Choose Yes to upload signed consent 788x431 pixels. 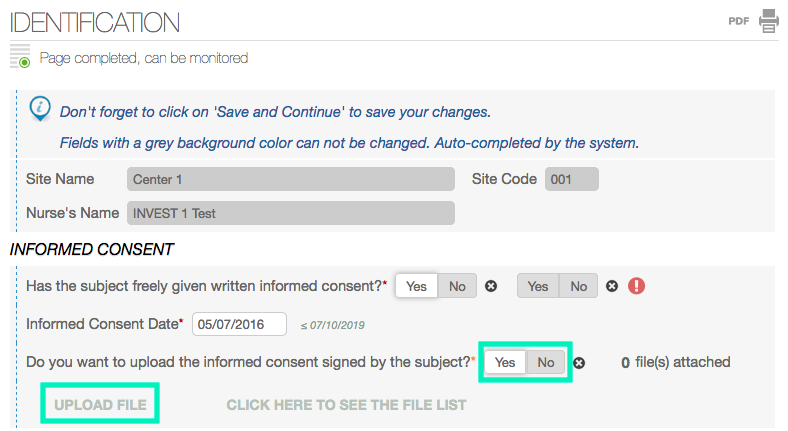[505, 362]
